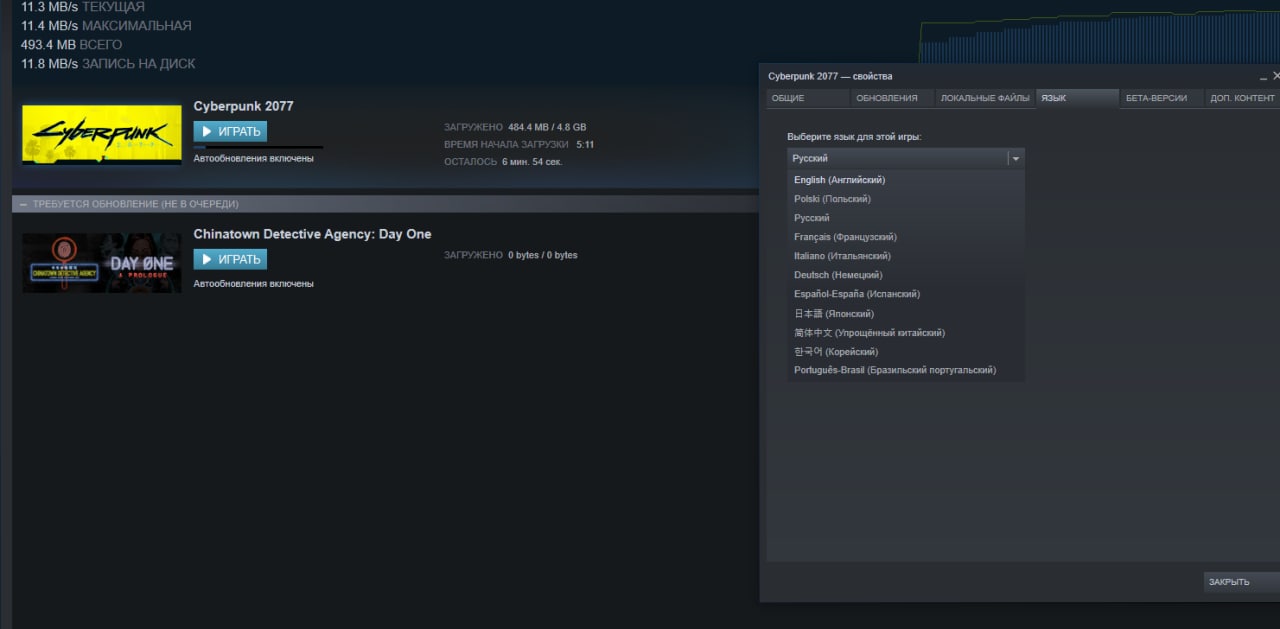This screenshot has width=1280, height=629.
Task: Choose Polski (Польский) from the list
Action: click(x=906, y=199)
